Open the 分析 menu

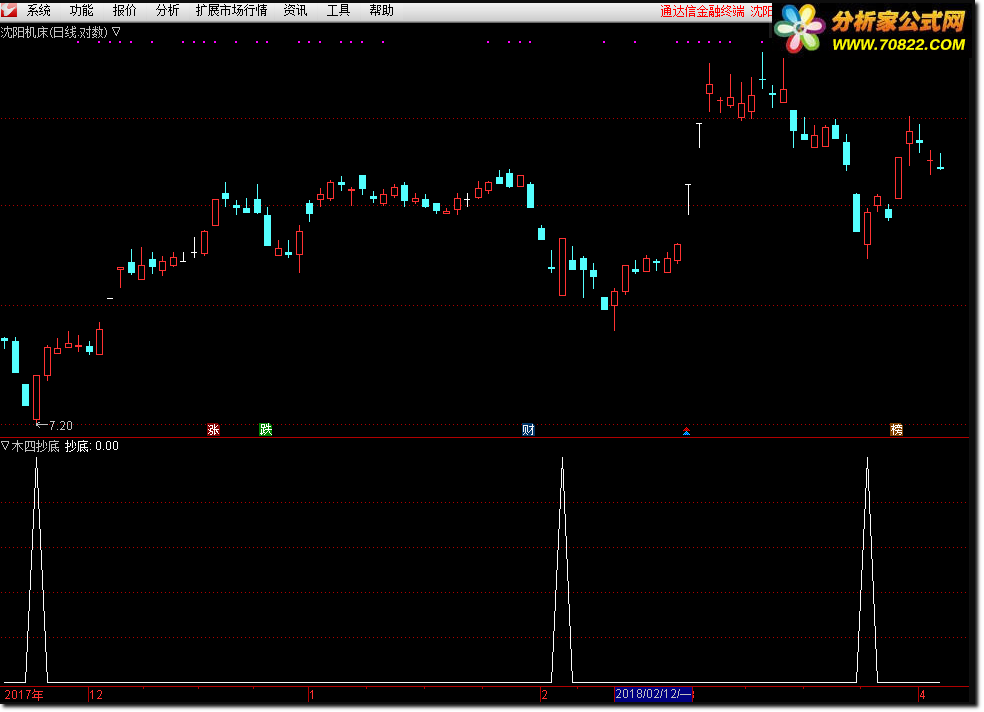[x=167, y=11]
